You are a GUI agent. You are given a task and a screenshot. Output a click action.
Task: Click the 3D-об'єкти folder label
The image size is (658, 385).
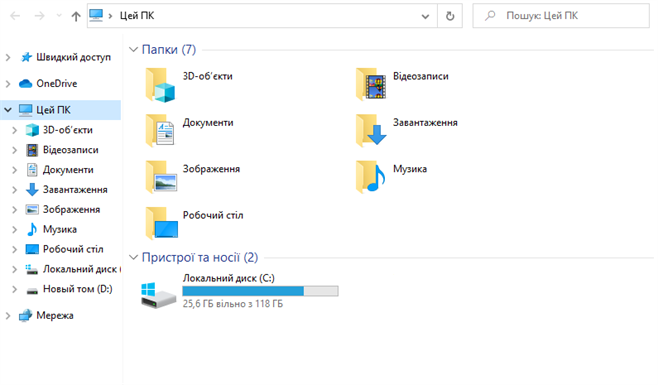207,76
